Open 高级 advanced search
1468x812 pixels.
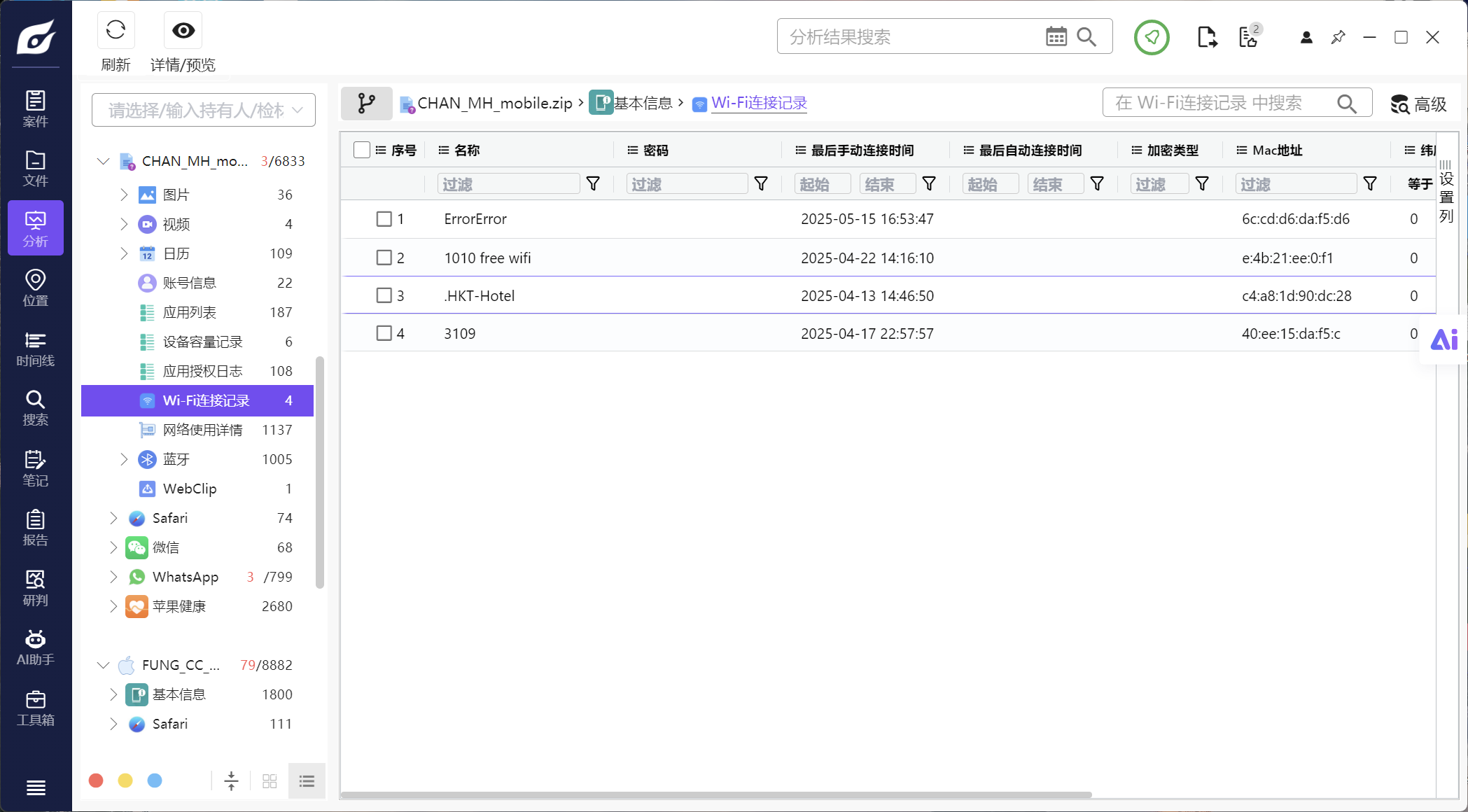(x=1419, y=104)
